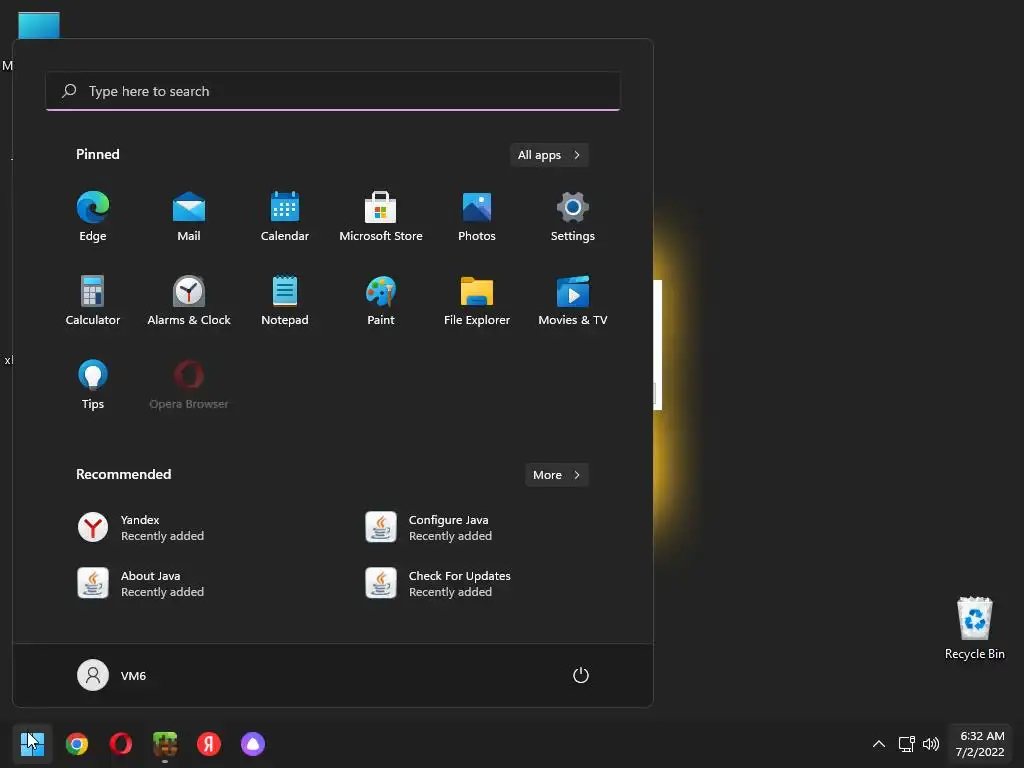The width and height of the screenshot is (1024, 768).
Task: Open the clock and date flyout
Action: (980, 744)
